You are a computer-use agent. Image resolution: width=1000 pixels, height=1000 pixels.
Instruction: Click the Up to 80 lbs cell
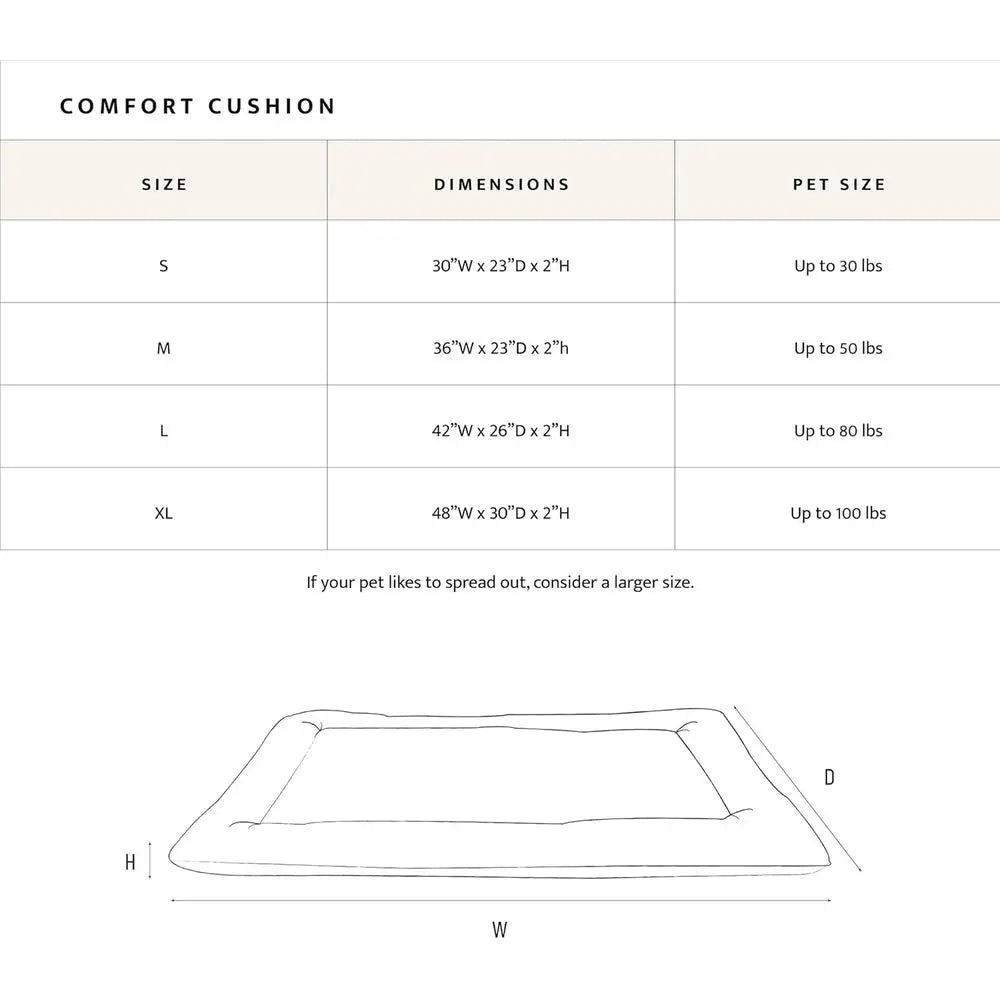click(x=838, y=430)
